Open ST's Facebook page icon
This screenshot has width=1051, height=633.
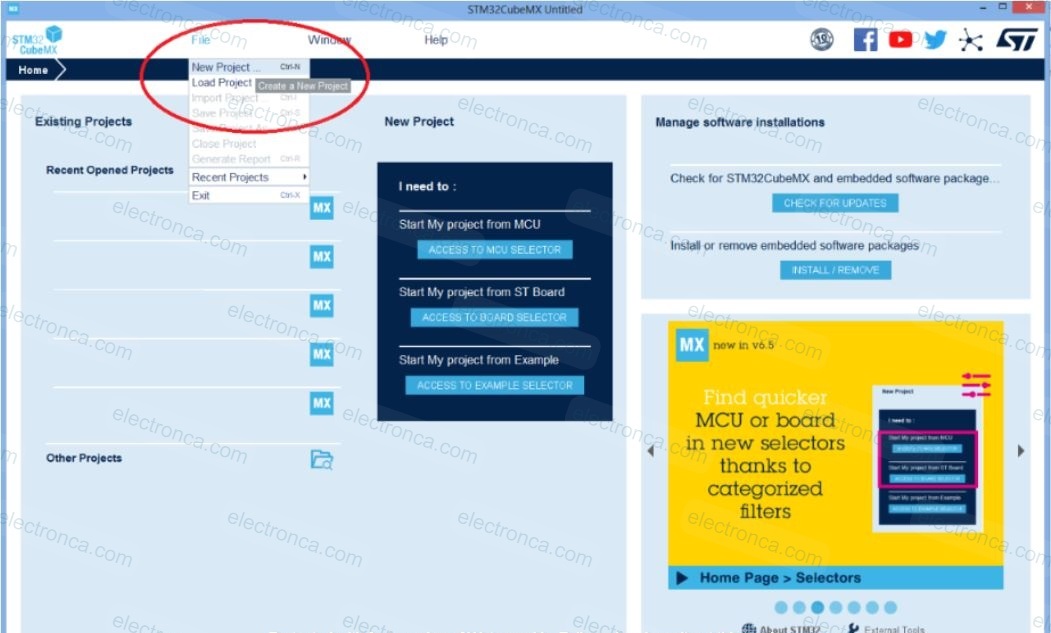click(x=865, y=40)
